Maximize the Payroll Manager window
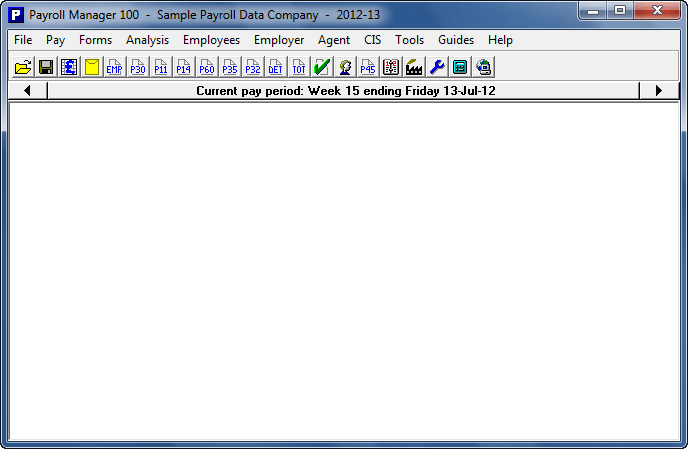This screenshot has height=449, width=688. (x=620, y=11)
